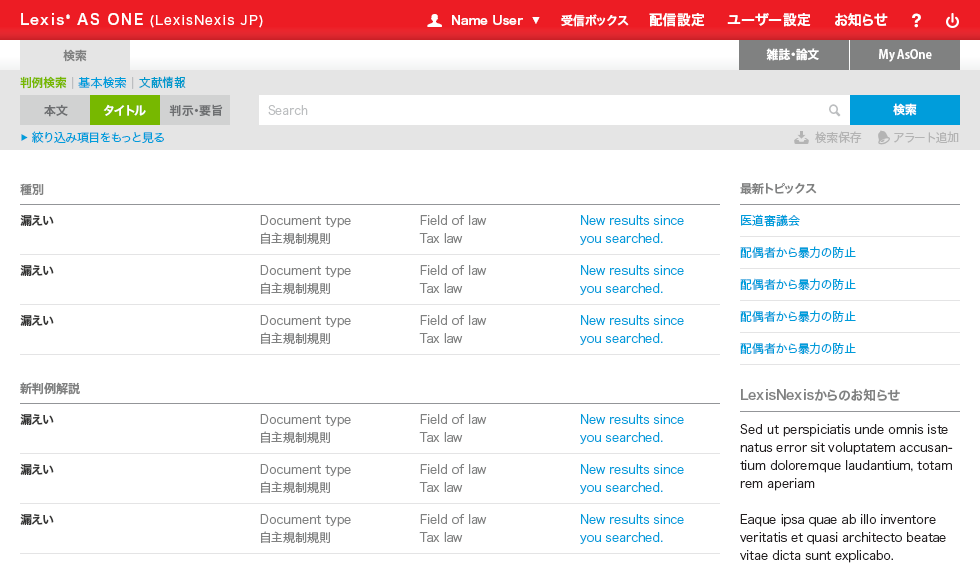Click the Search input field
Viewport: 980px width, 585px height.
click(554, 110)
